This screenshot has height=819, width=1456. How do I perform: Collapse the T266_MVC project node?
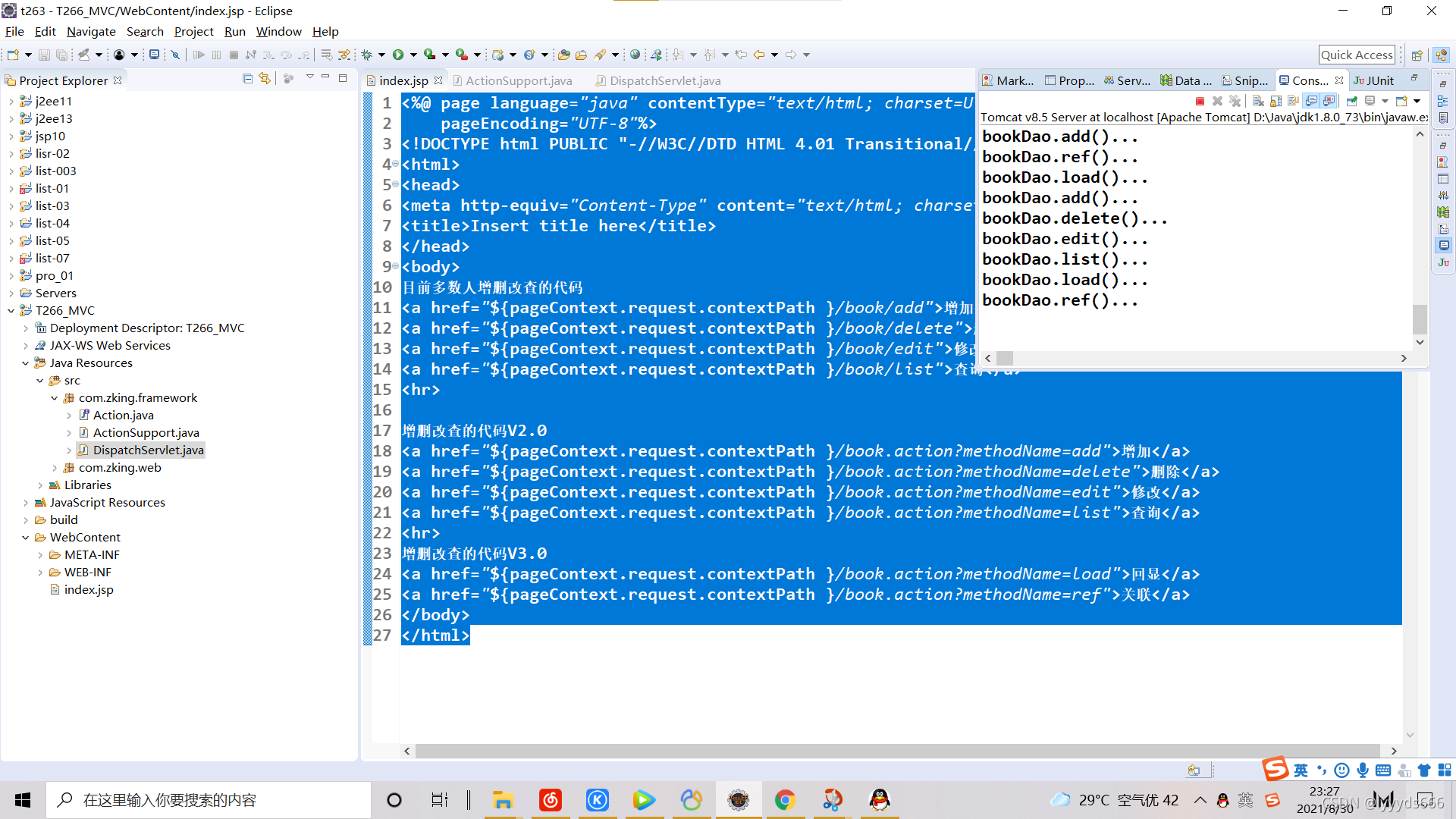tap(11, 311)
